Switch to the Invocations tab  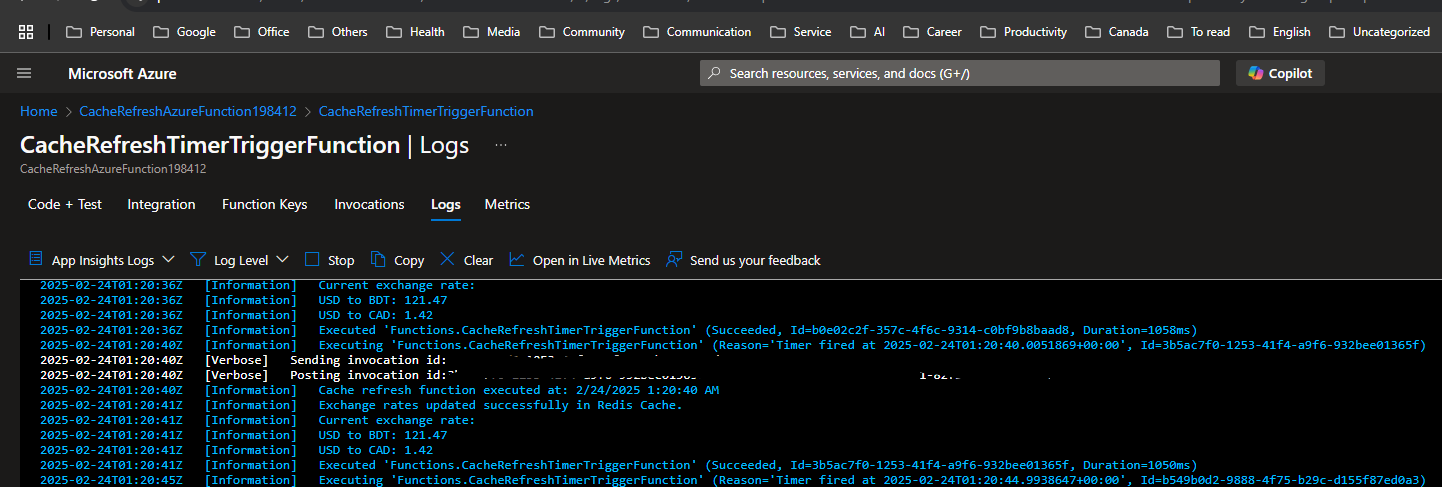369,204
